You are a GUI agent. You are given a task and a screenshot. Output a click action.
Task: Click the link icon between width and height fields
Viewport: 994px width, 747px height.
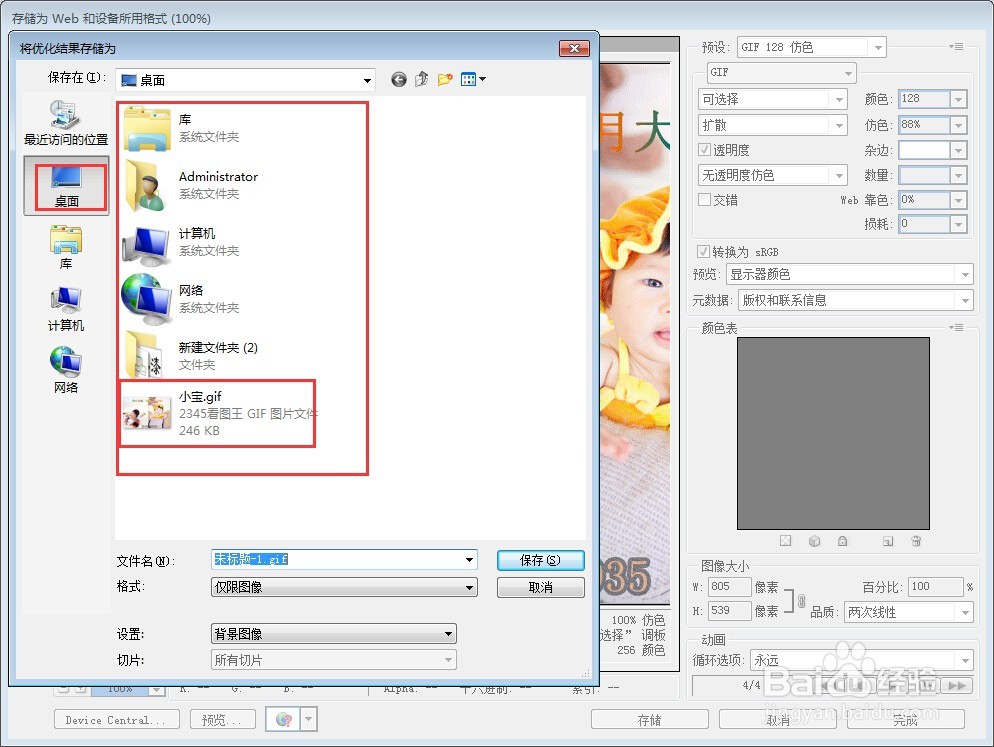[800, 599]
